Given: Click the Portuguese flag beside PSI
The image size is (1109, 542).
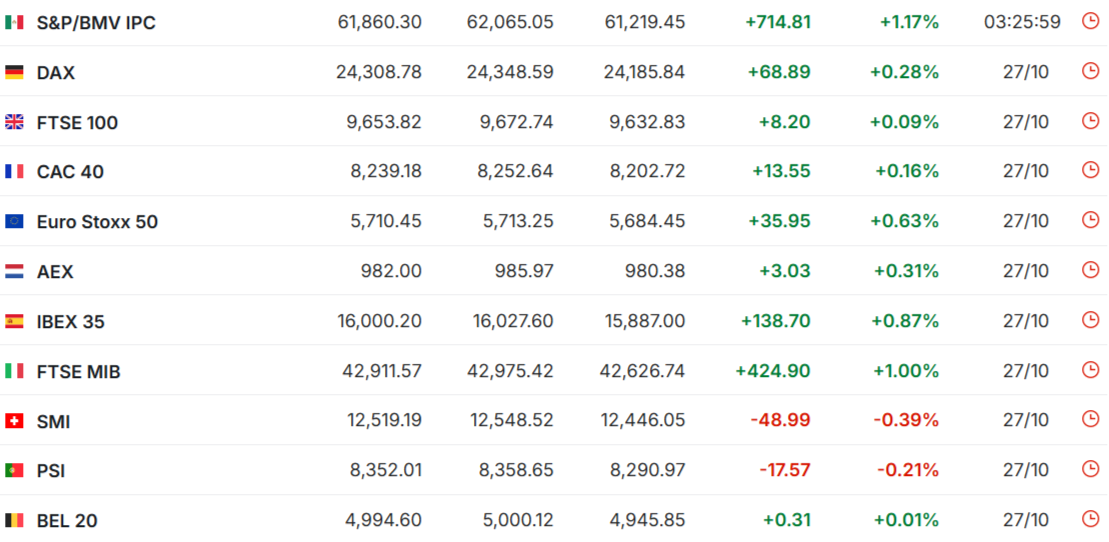Looking at the screenshot, I should pos(14,470).
